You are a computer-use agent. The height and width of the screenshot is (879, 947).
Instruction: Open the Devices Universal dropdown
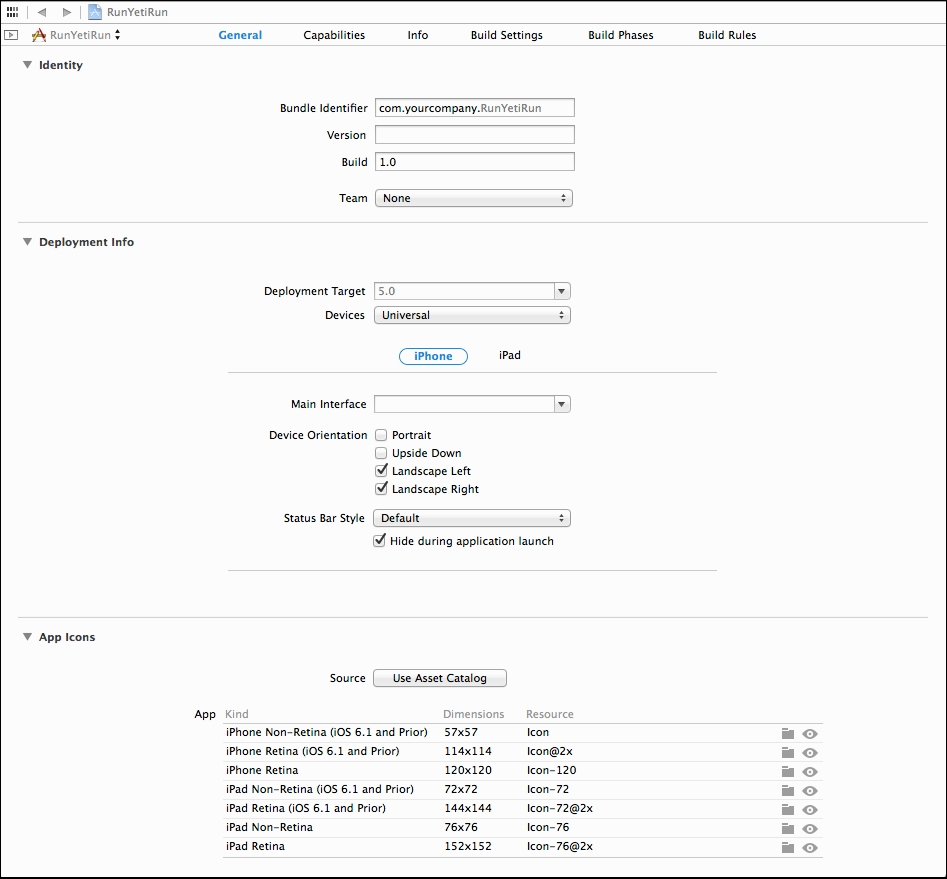(472, 315)
